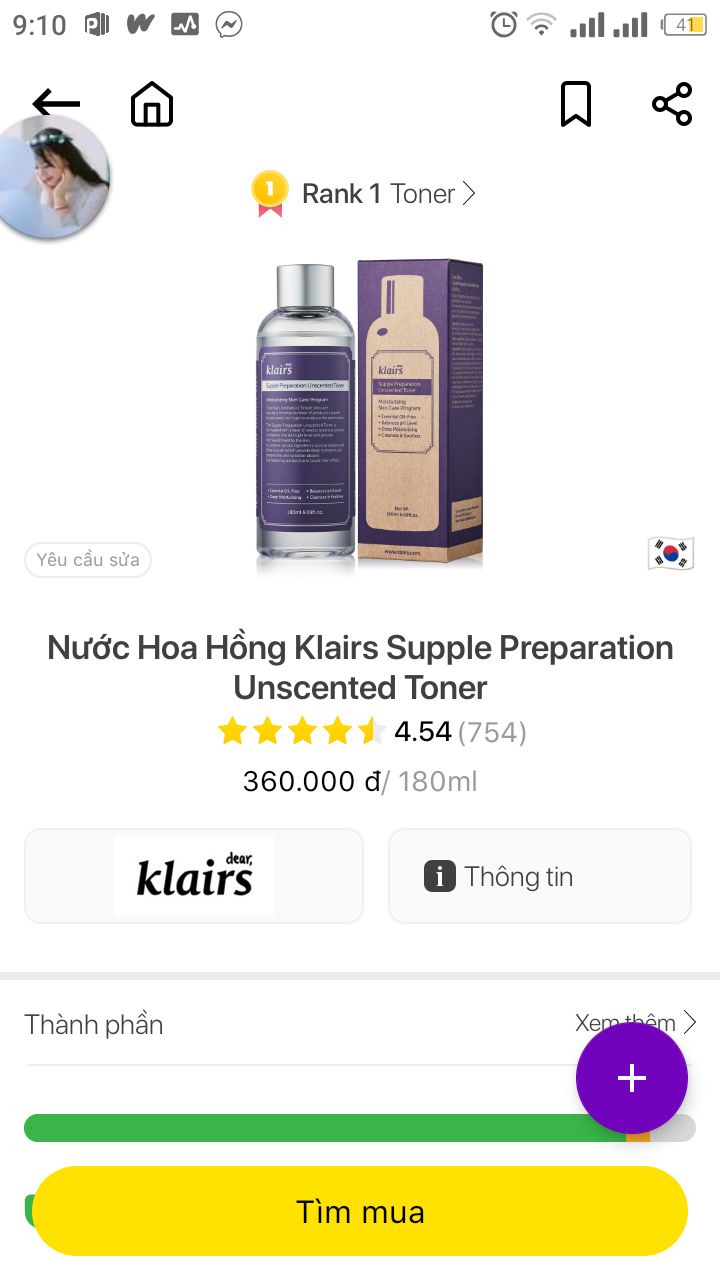Open the Thành phần section
The height and width of the screenshot is (1280, 720).
click(94, 1024)
